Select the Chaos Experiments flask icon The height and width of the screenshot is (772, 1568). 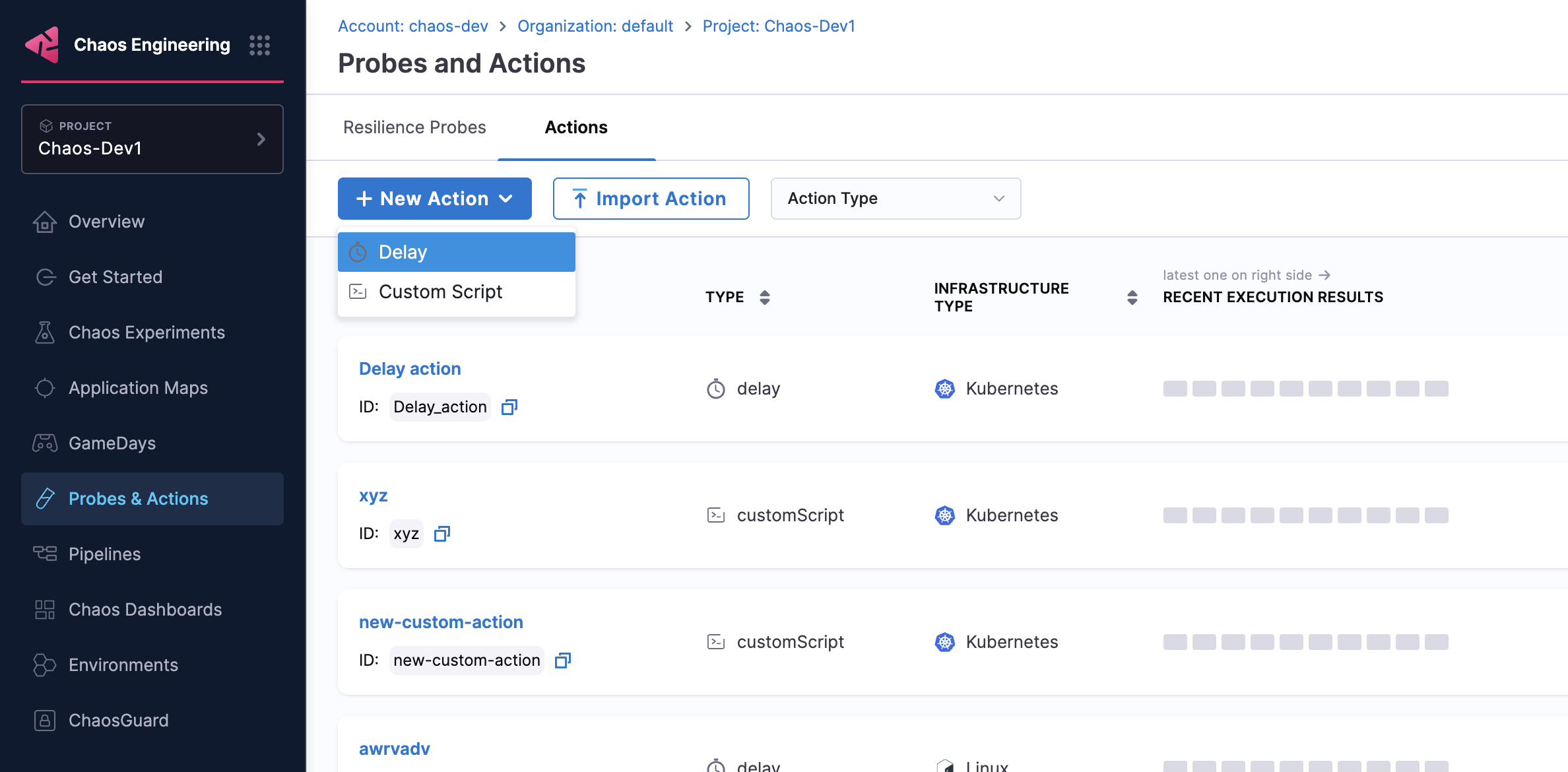click(44, 332)
